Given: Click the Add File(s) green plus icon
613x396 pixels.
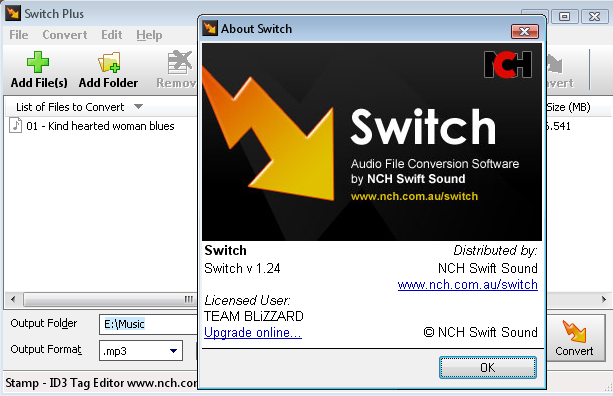Looking at the screenshot, I should click(38, 62).
